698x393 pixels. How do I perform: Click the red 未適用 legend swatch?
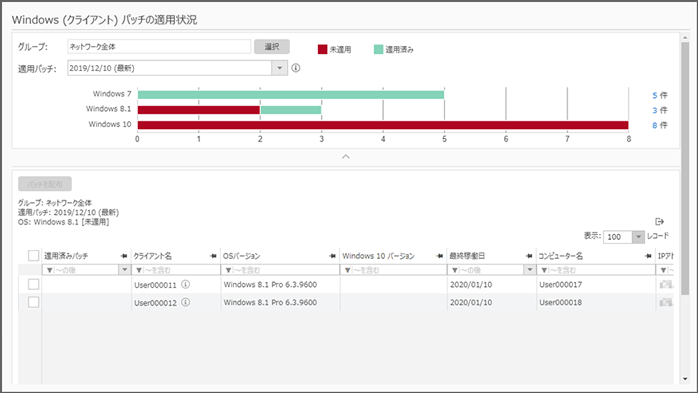[x=322, y=49]
